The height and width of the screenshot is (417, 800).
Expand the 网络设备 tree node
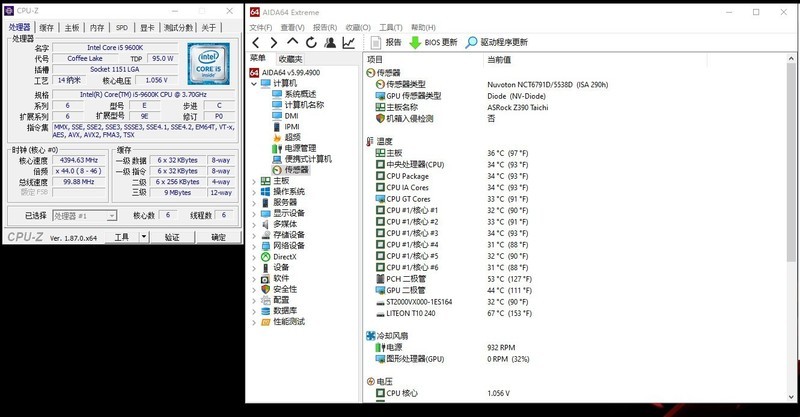(254, 246)
